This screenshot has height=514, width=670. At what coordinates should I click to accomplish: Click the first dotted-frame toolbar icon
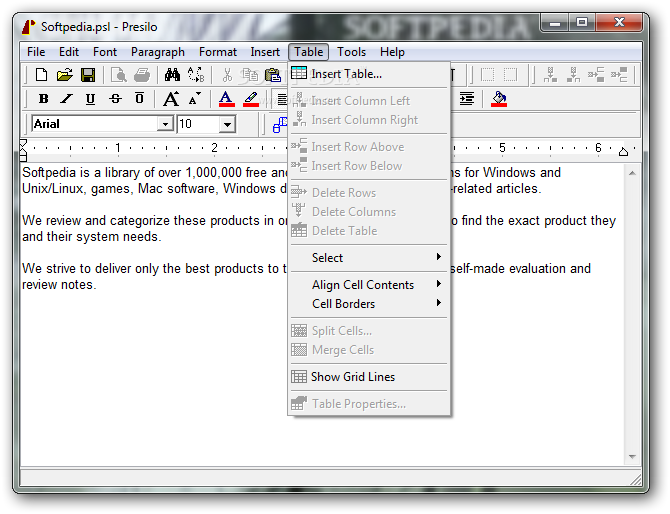pos(487,75)
